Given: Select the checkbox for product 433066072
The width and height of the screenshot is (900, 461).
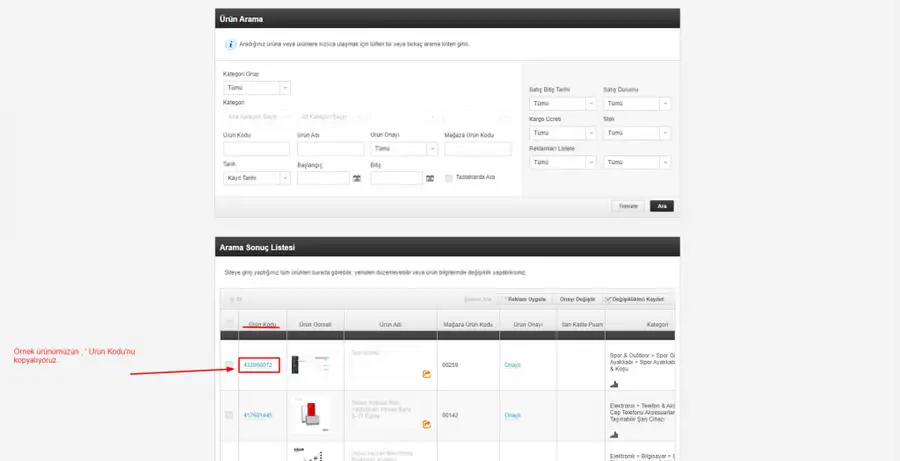Looking at the screenshot, I should (x=229, y=365).
